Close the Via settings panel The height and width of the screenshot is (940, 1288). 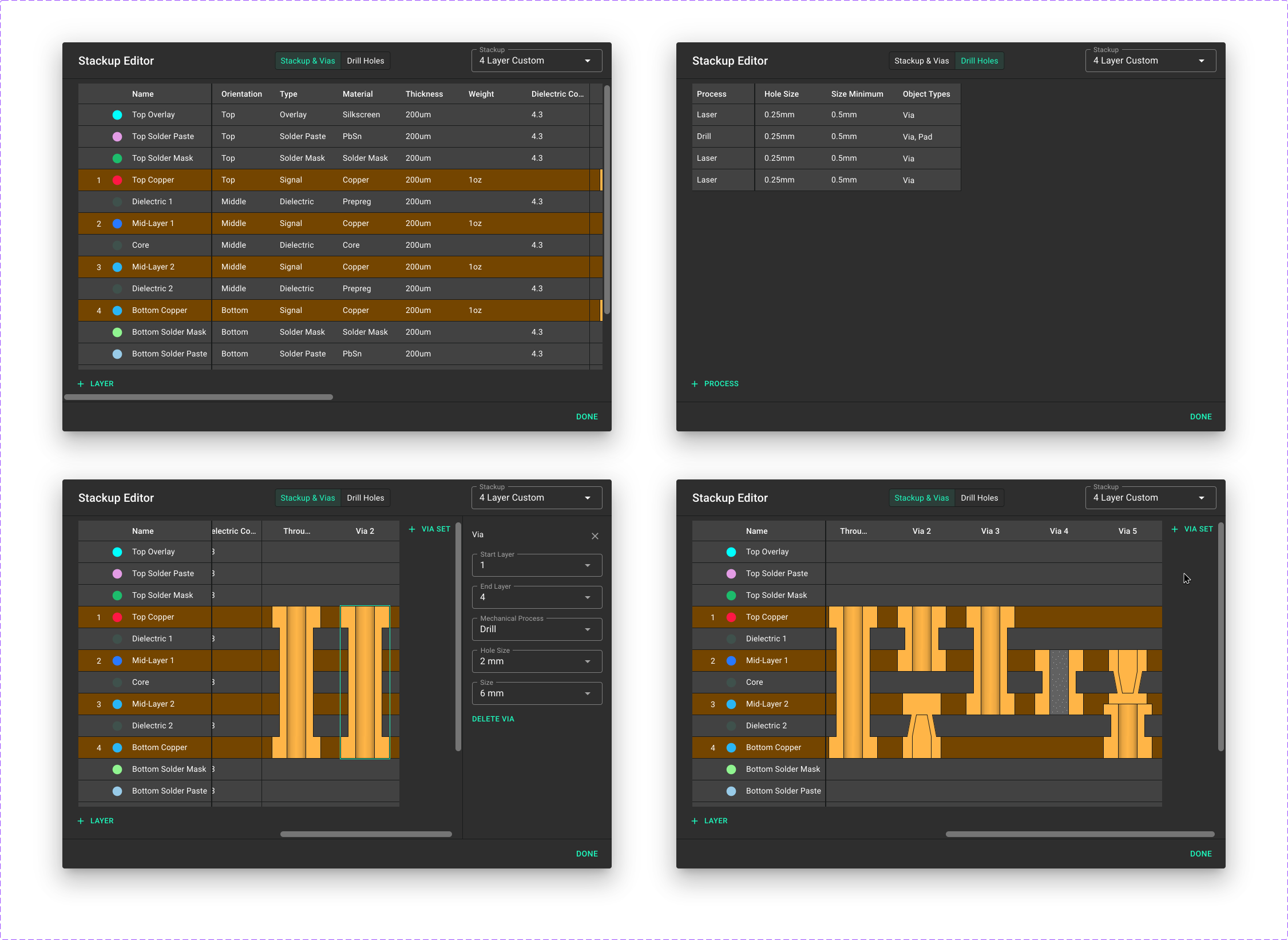point(595,536)
